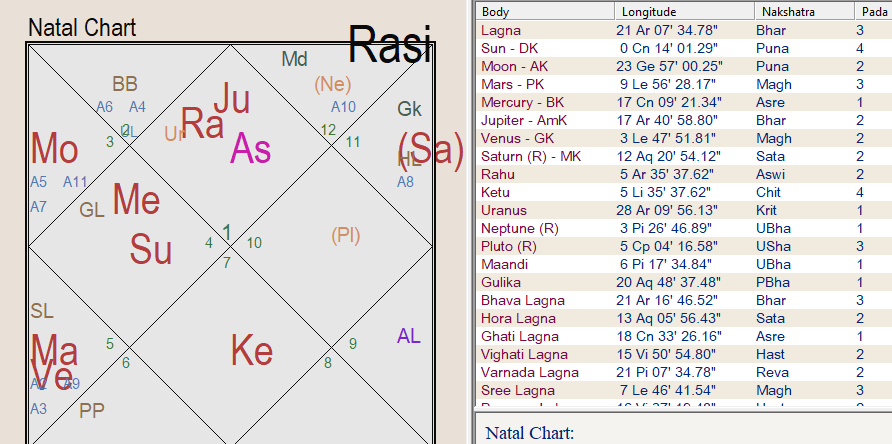Screen dimensions: 892x444
Task: Click the Ke (Ketu) glyph in the chart
Action: point(251,350)
